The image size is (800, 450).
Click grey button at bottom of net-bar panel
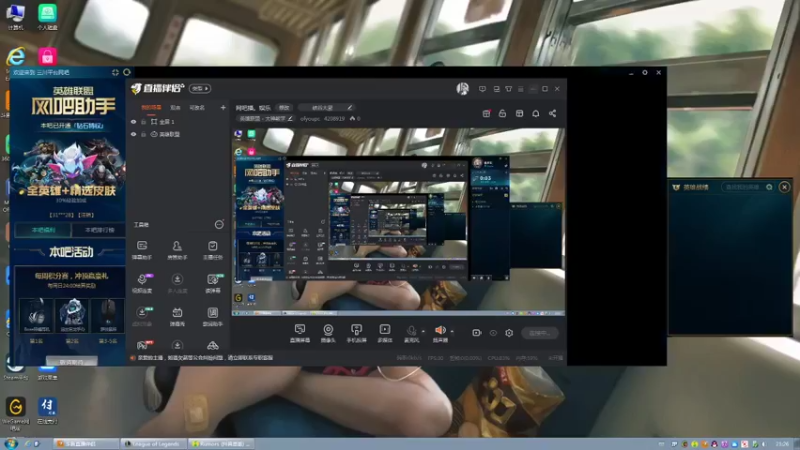pos(71,362)
